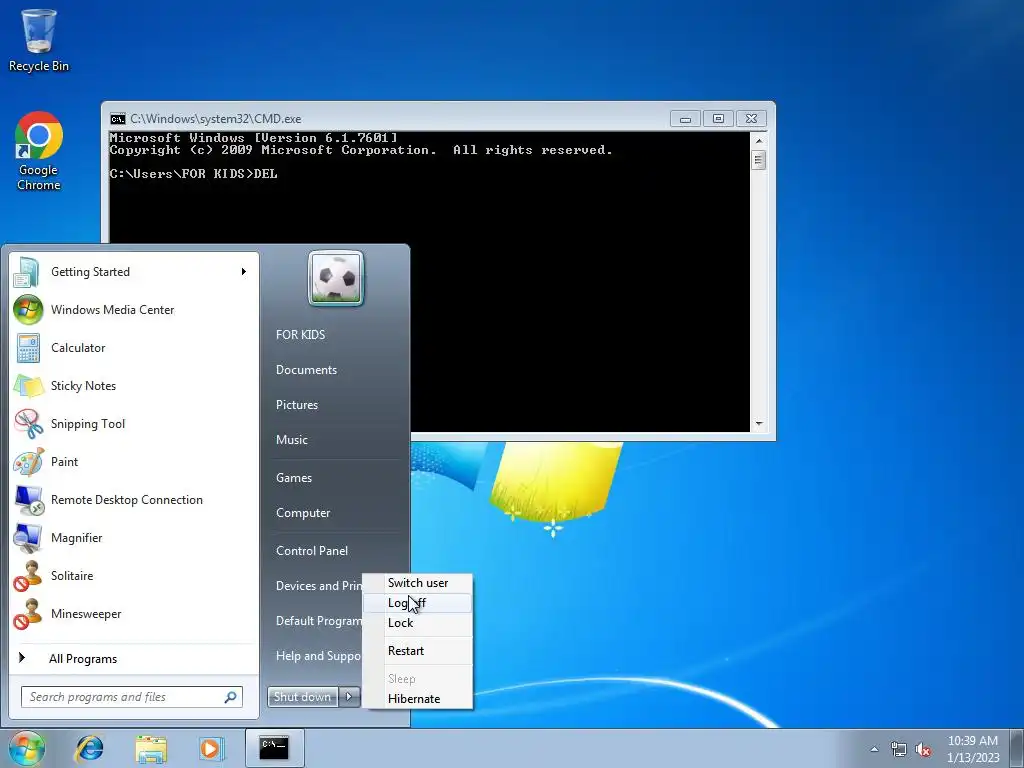This screenshot has height=768, width=1024.
Task: Select Lock from the power menu
Action: (418, 623)
